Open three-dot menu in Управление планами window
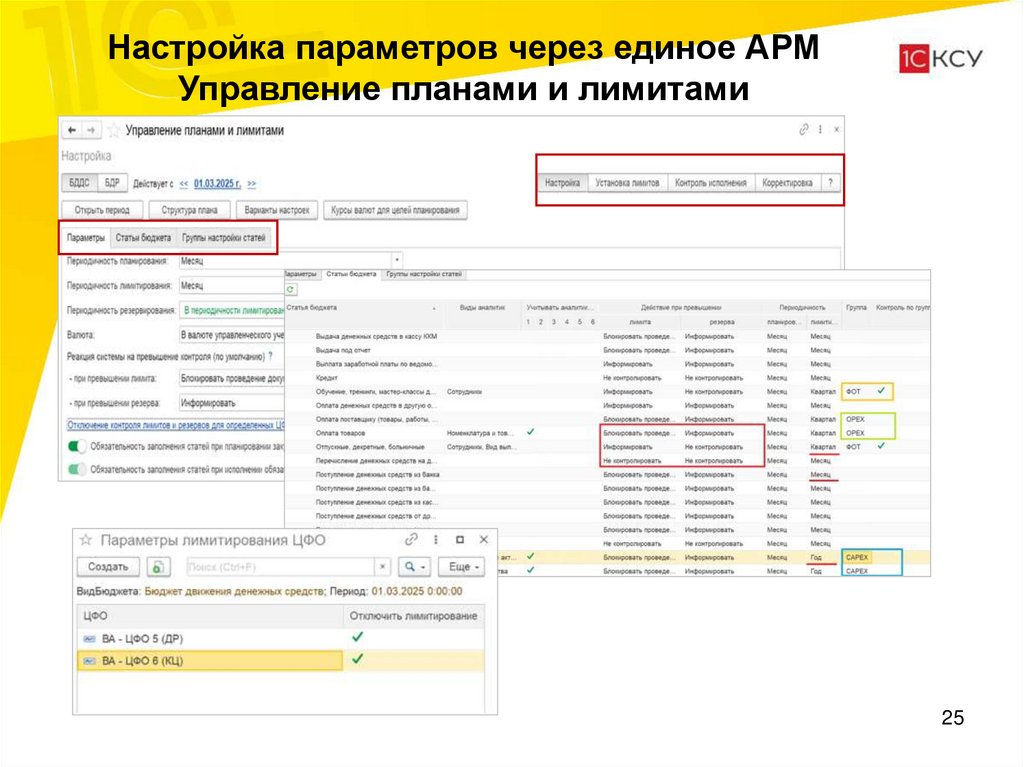 [x=820, y=129]
